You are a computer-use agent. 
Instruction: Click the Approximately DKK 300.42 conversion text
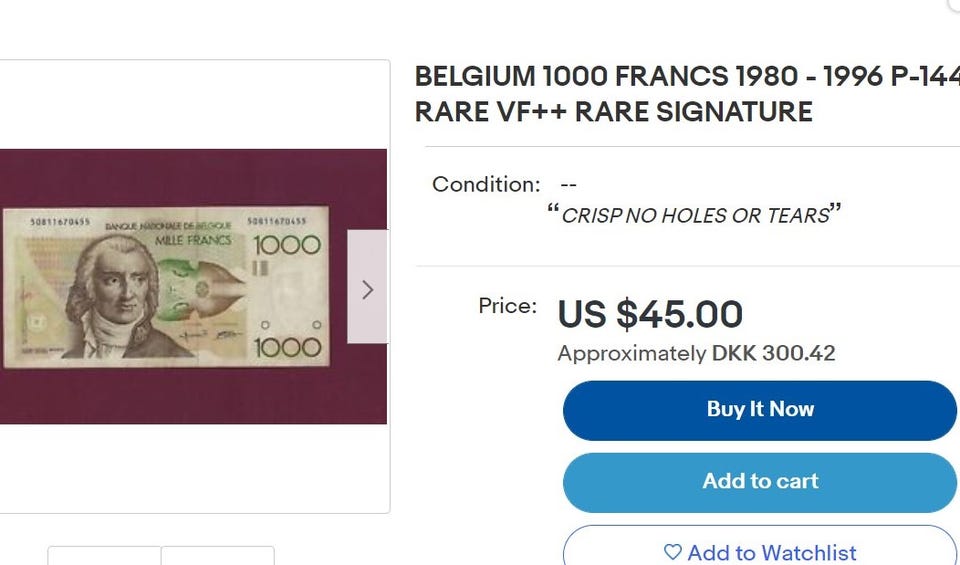[x=696, y=353]
